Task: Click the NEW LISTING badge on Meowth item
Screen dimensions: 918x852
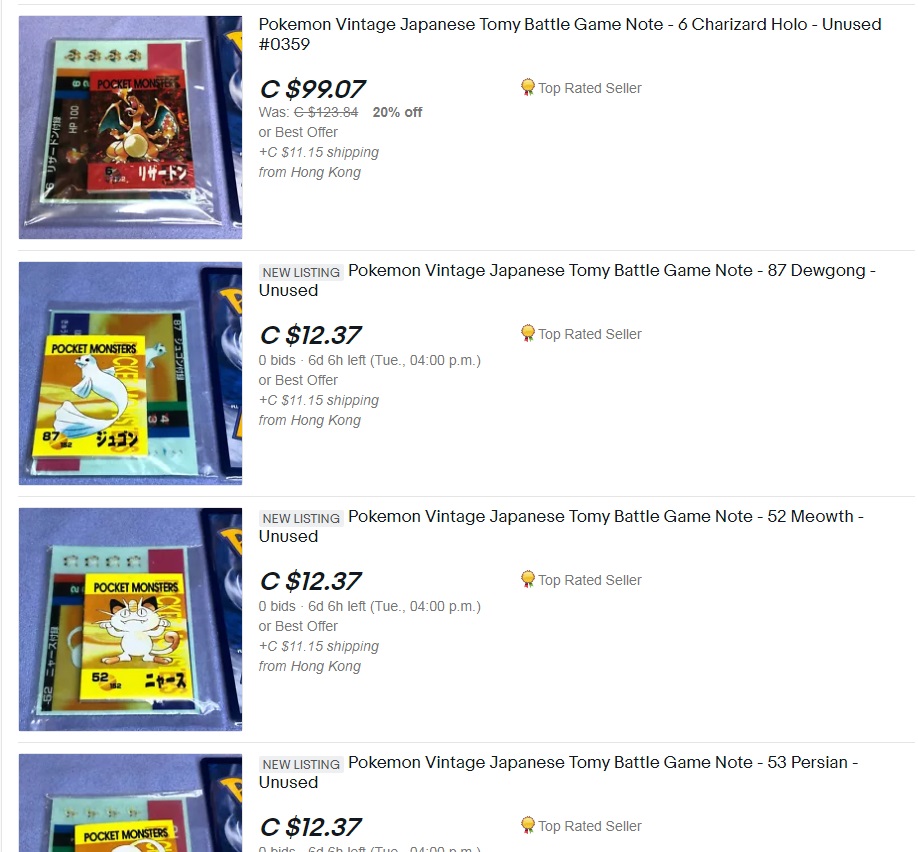Action: coord(301,518)
